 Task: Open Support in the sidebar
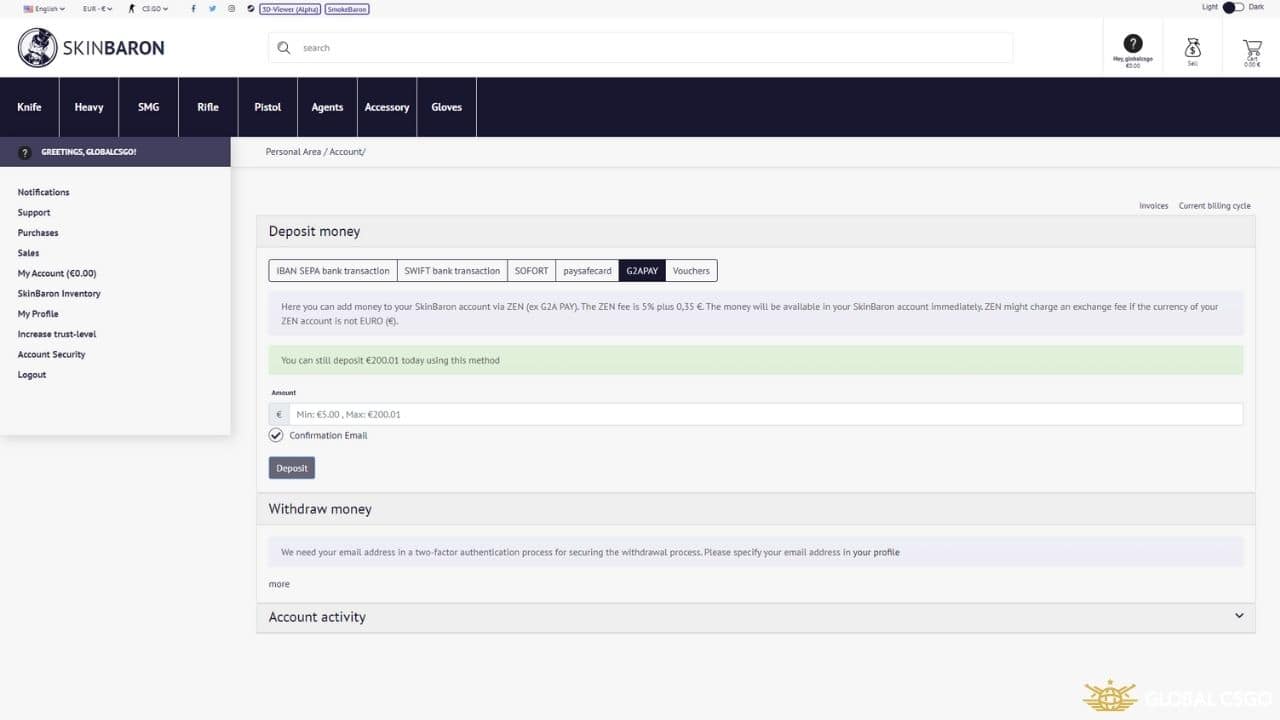point(34,212)
